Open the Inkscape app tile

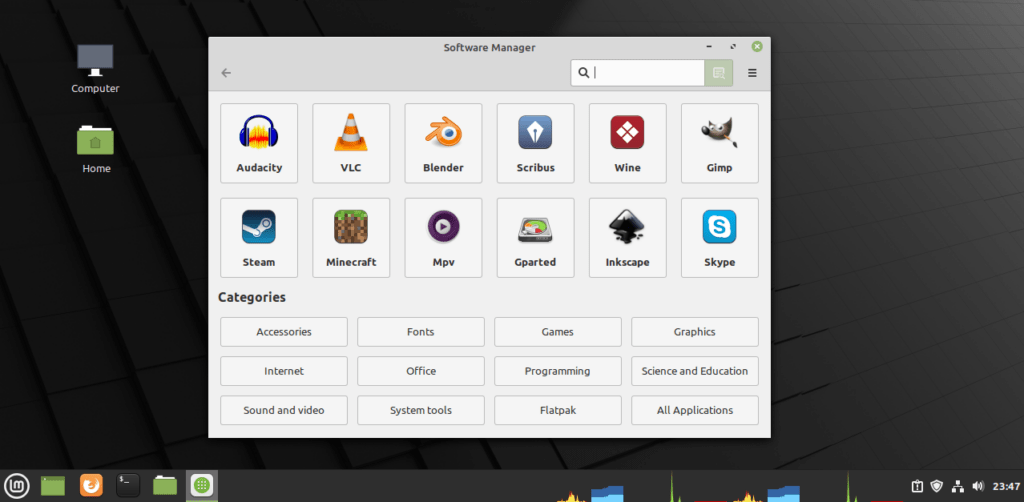tap(628, 238)
